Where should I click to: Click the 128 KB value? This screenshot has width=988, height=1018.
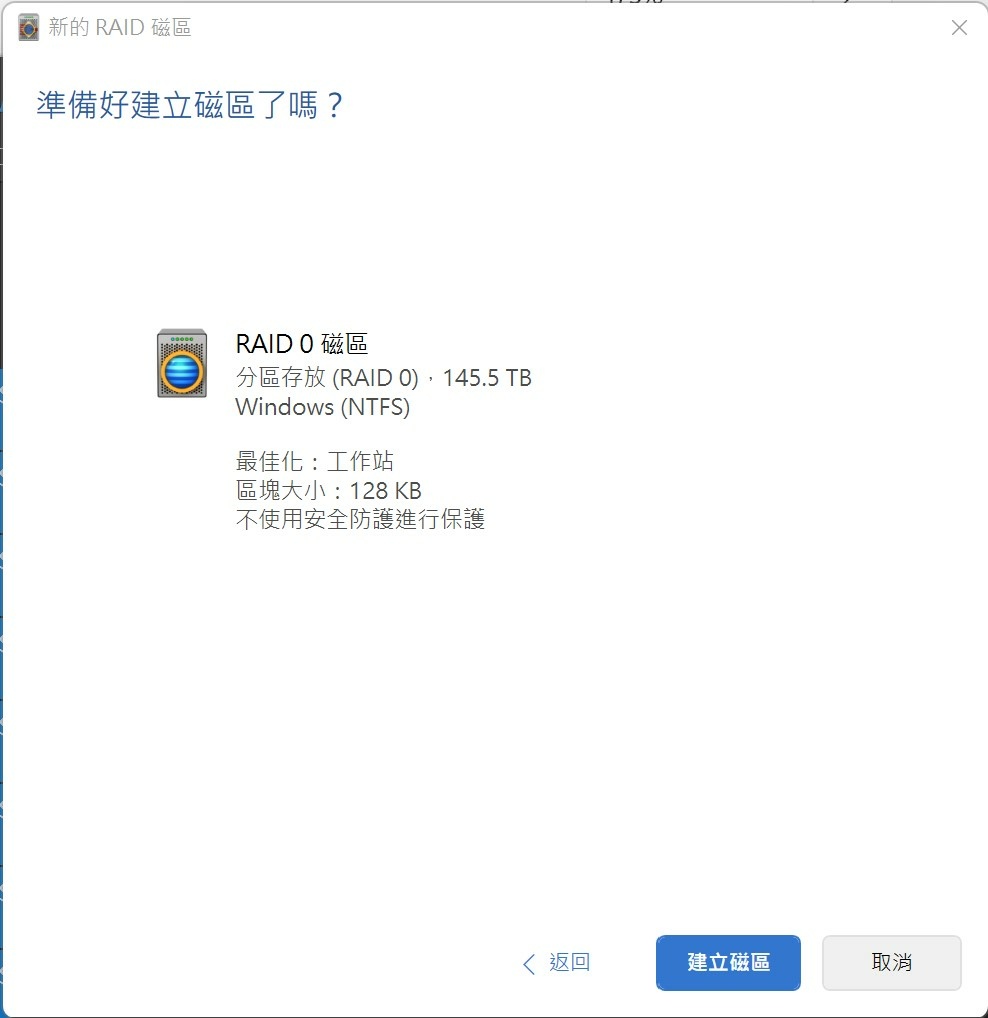(x=386, y=490)
